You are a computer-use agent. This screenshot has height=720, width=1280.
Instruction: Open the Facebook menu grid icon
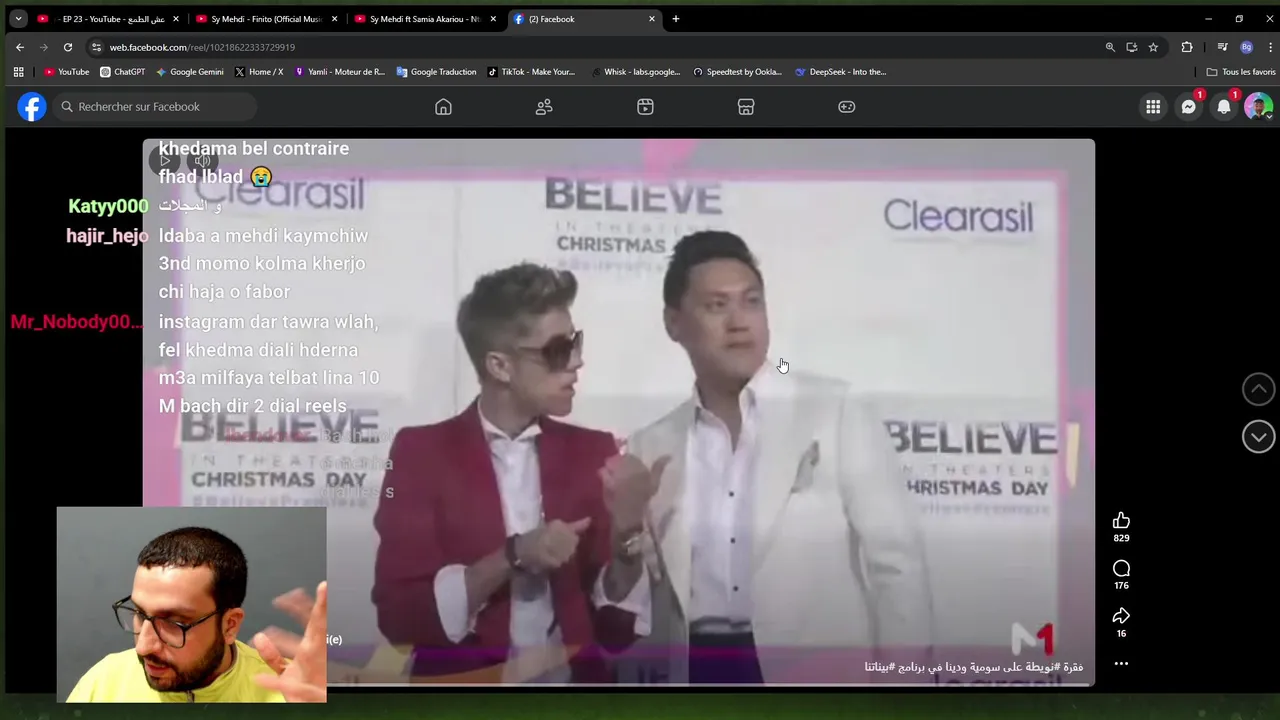click(x=1153, y=107)
